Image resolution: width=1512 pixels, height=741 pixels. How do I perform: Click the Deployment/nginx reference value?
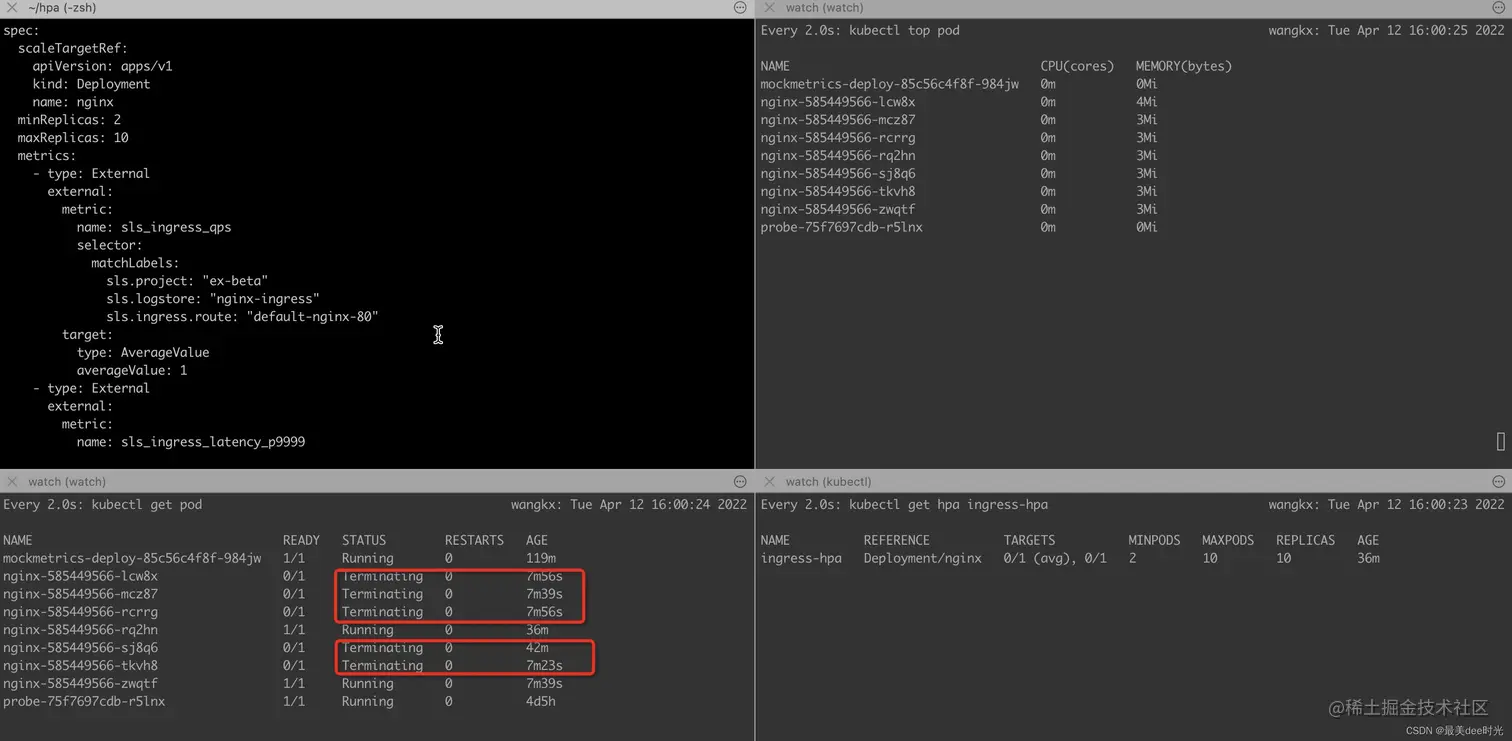(923, 558)
